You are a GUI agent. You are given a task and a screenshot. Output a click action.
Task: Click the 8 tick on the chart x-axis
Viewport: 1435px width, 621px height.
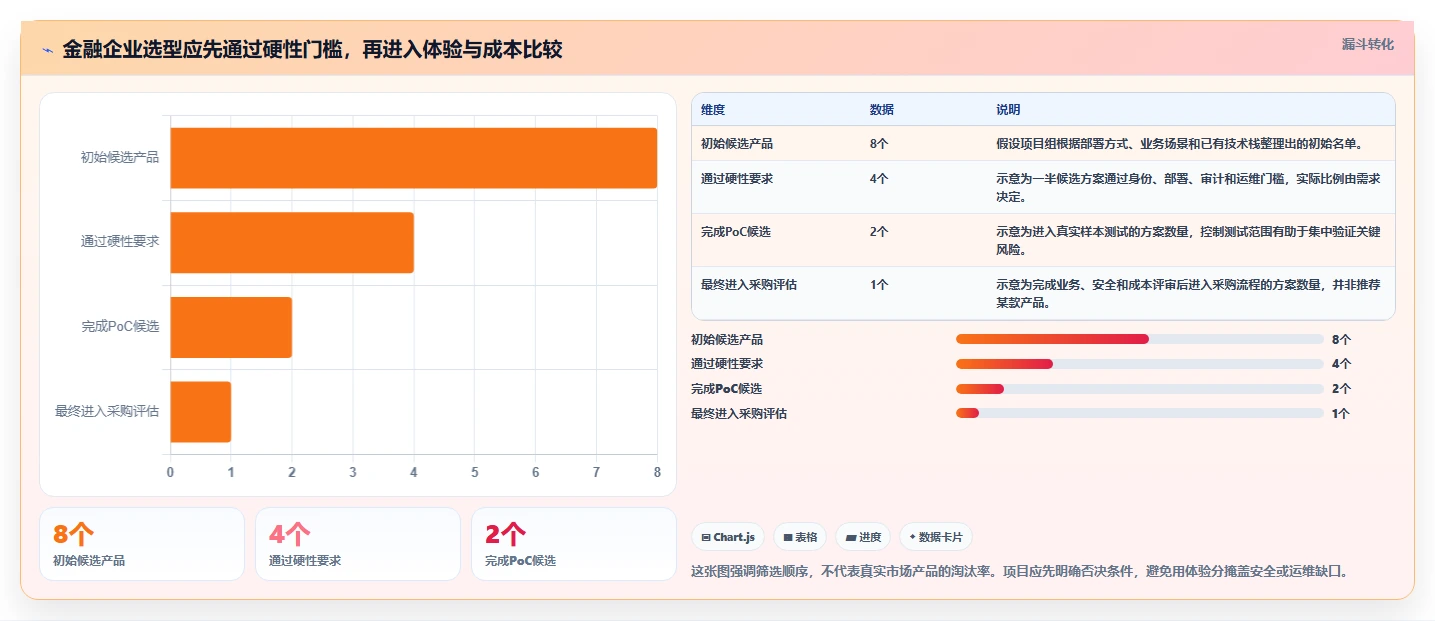(657, 472)
